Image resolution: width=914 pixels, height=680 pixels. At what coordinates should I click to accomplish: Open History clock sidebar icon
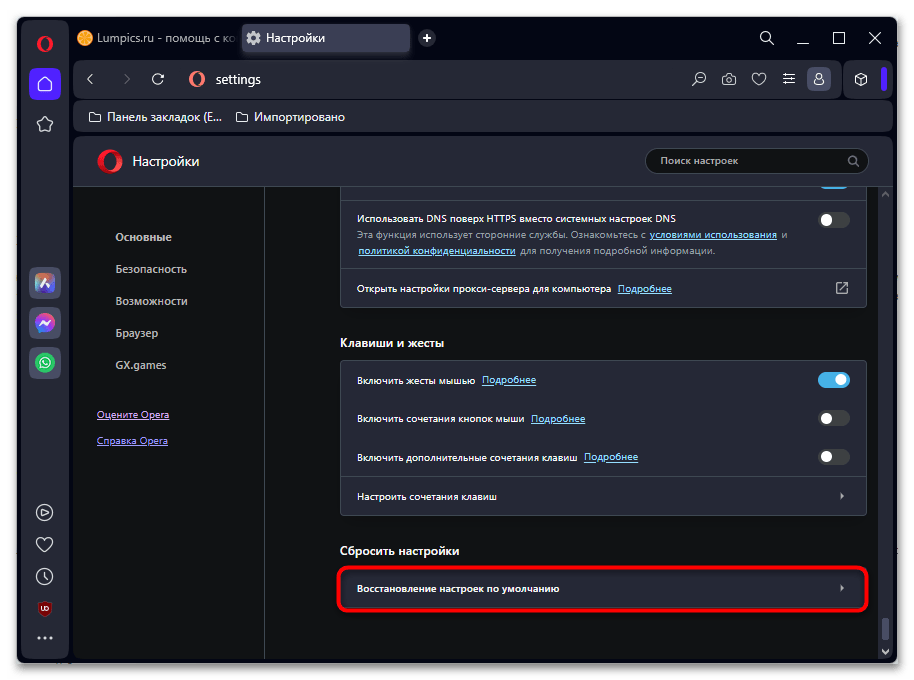(x=45, y=576)
